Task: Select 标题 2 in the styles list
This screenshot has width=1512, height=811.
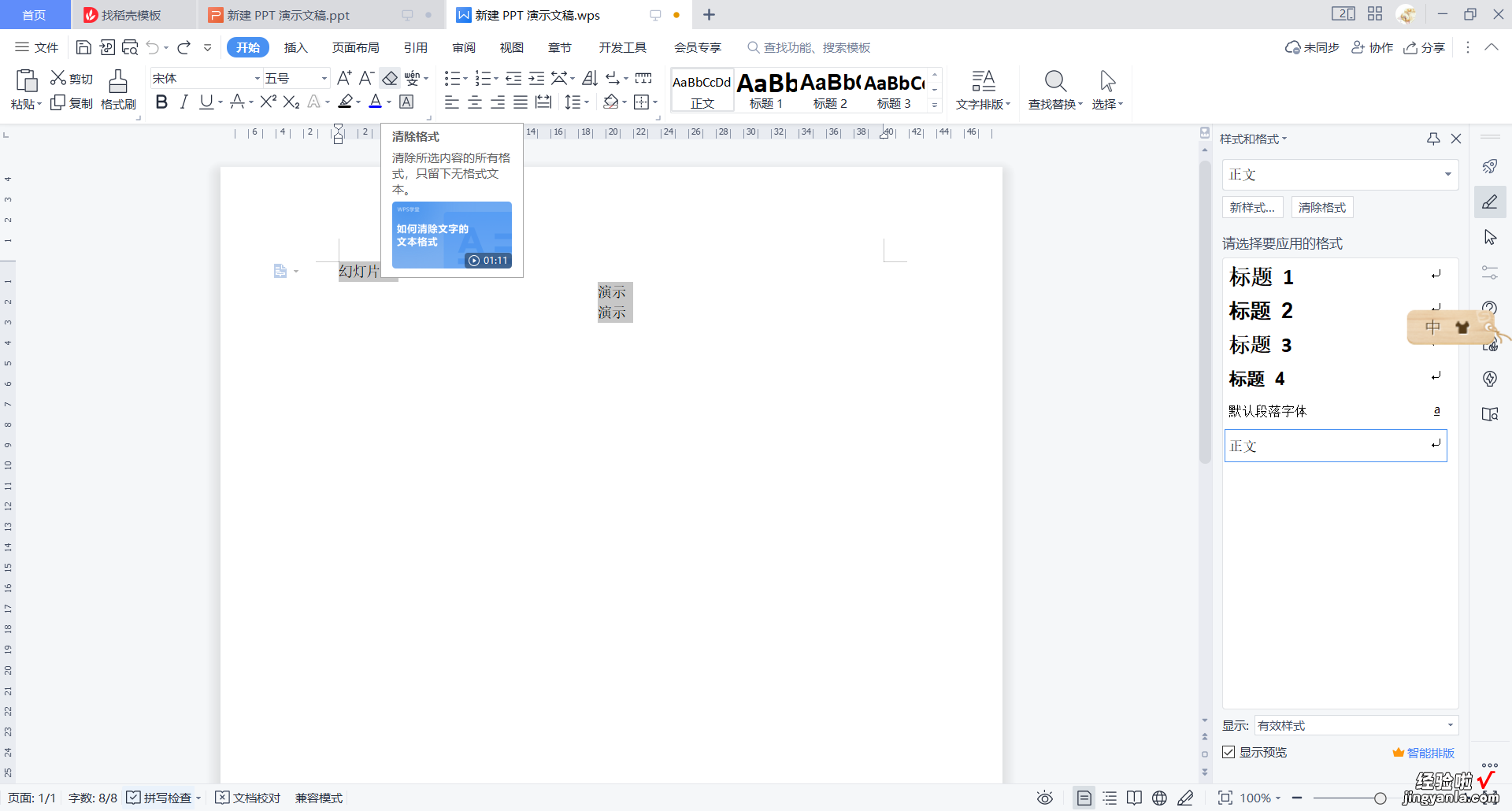Action: click(1336, 311)
